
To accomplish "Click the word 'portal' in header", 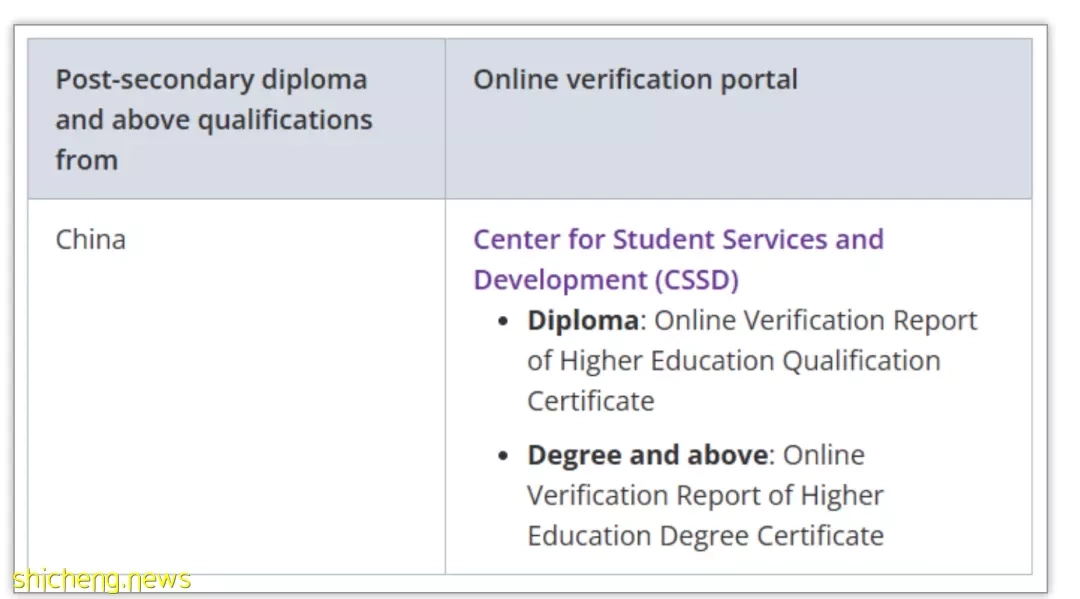I will tap(759, 81).
